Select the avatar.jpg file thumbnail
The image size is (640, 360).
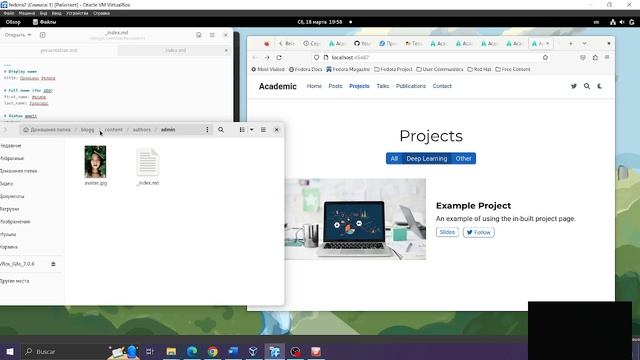95,162
